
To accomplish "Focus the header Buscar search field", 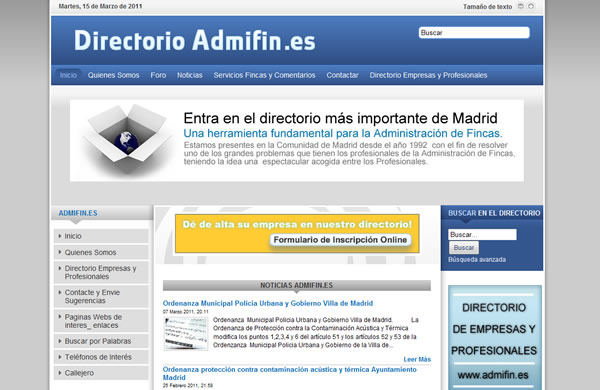I will click(474, 33).
